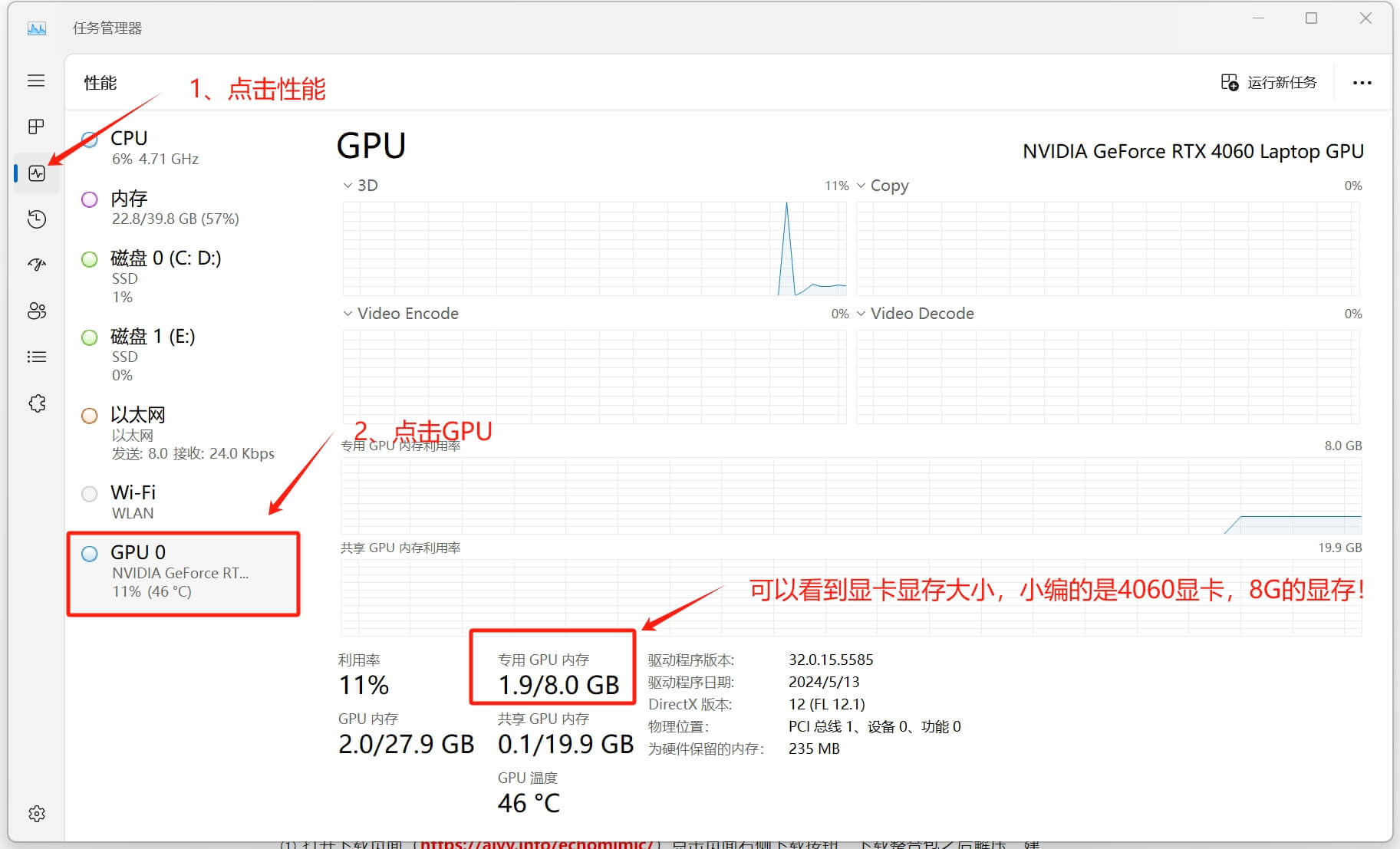Open the three-dot more options menu
1400x849 pixels.
coord(1362,83)
